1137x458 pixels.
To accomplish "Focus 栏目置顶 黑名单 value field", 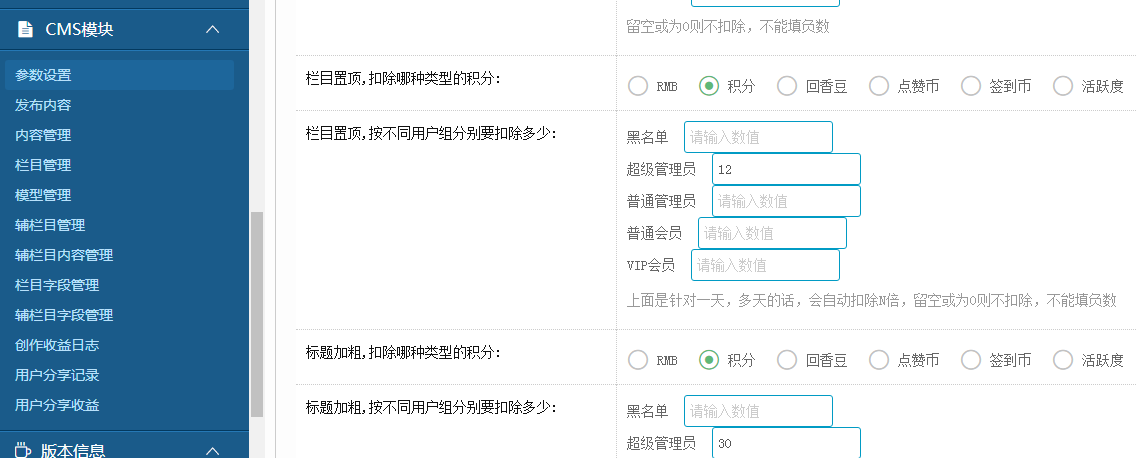I will point(758,137).
